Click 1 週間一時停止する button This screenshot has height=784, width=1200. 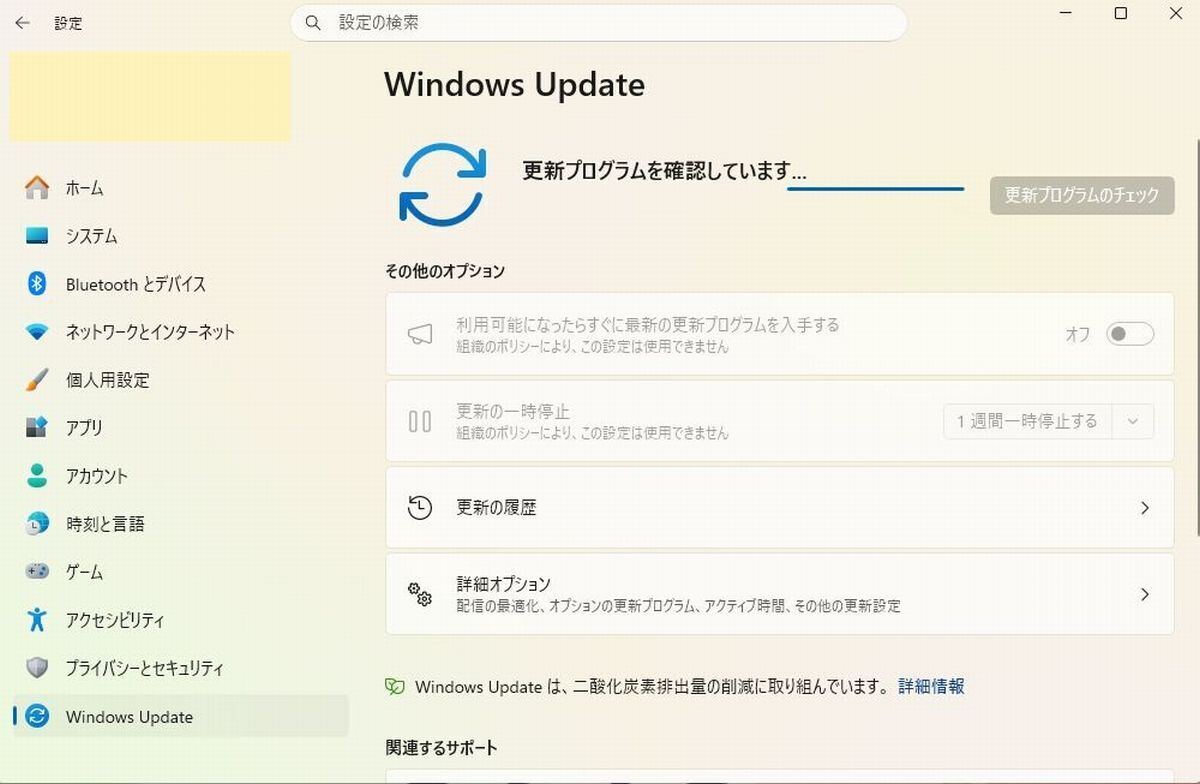click(x=1027, y=421)
